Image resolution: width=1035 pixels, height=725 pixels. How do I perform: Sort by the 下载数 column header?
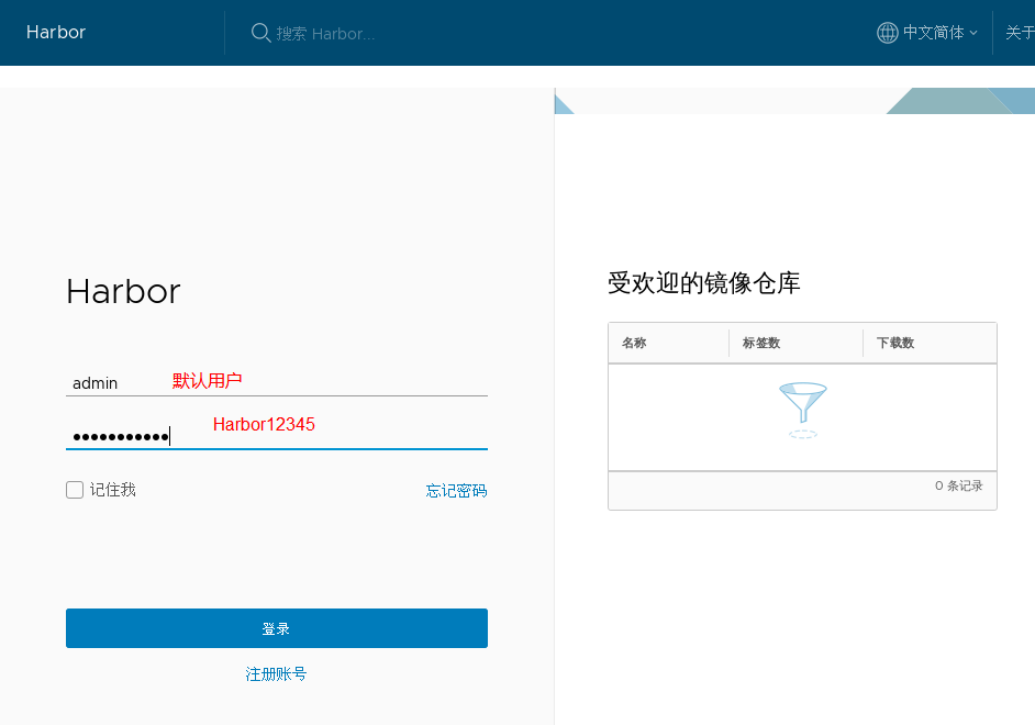pyautogui.click(x=895, y=343)
